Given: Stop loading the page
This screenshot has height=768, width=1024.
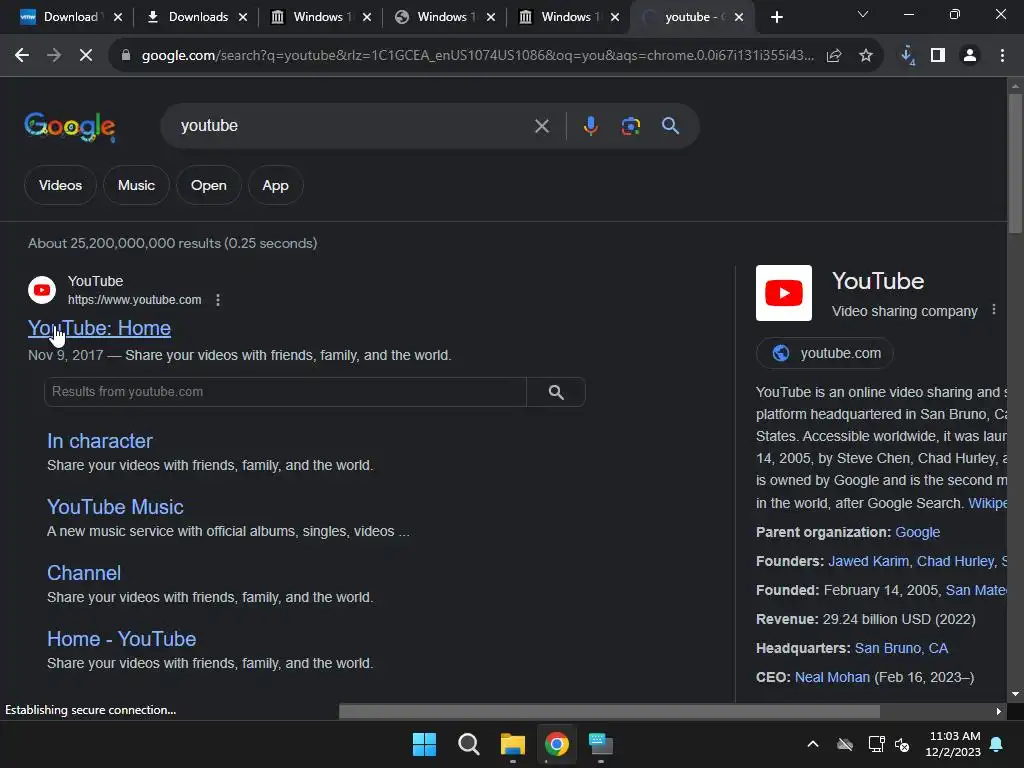Looking at the screenshot, I should pos(86,56).
